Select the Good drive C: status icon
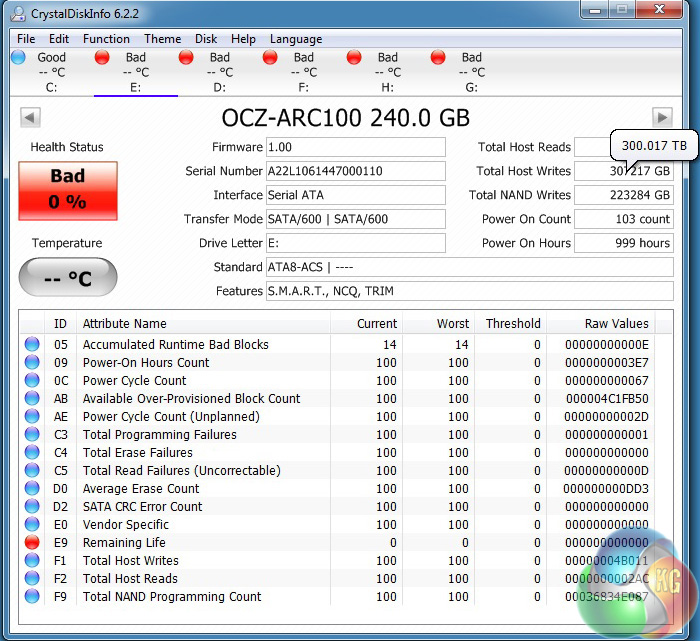700x641 pixels. (x=18, y=58)
